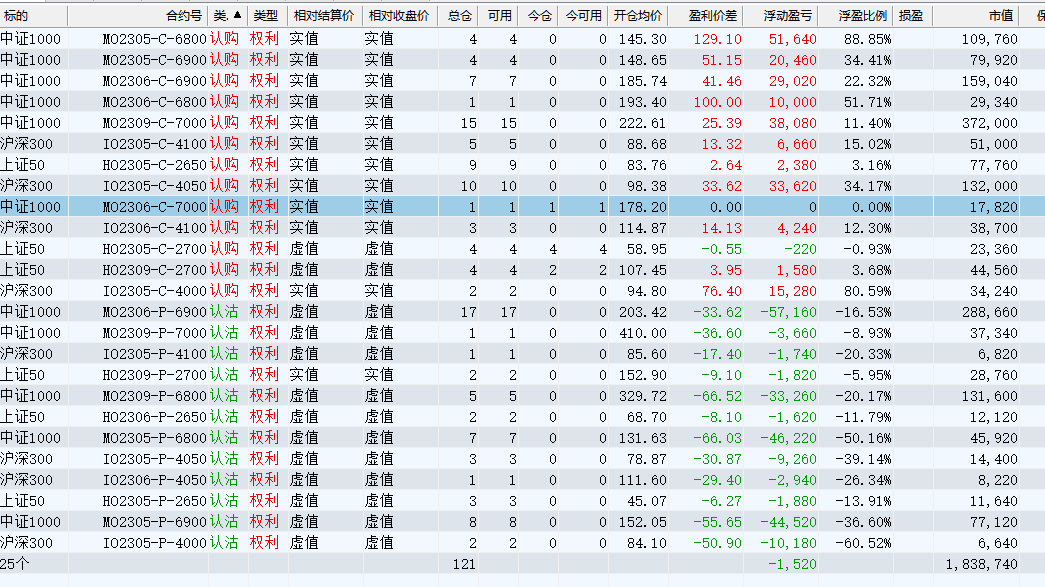Click price spread cell 129.10
The width and height of the screenshot is (1045, 587).
(717, 39)
